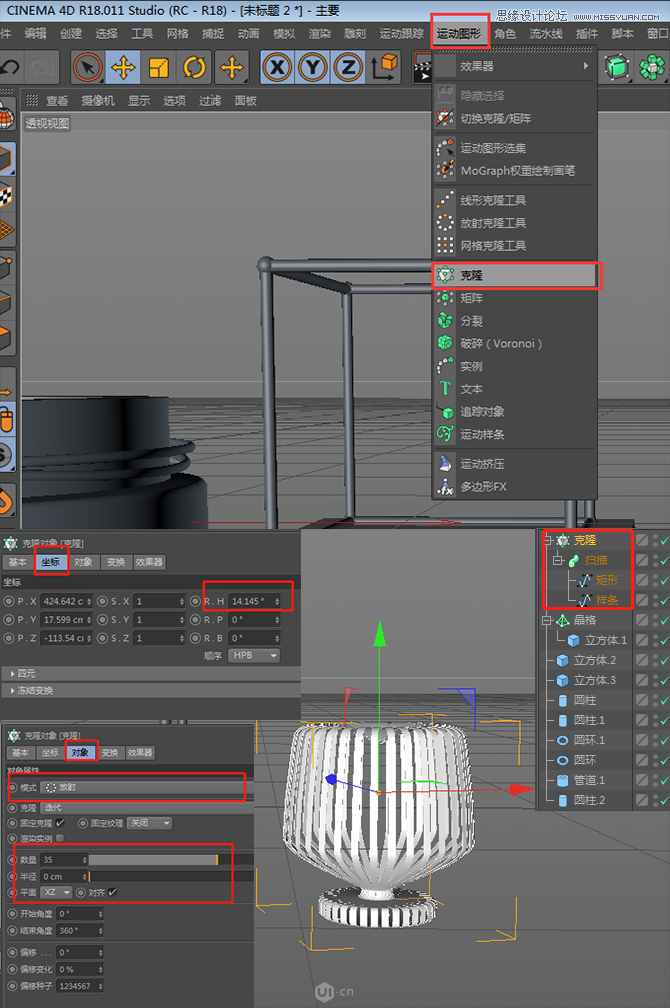Image resolution: width=670 pixels, height=1008 pixels.
Task: Select the 晶格 object in the tree
Action: pyautogui.click(x=584, y=620)
